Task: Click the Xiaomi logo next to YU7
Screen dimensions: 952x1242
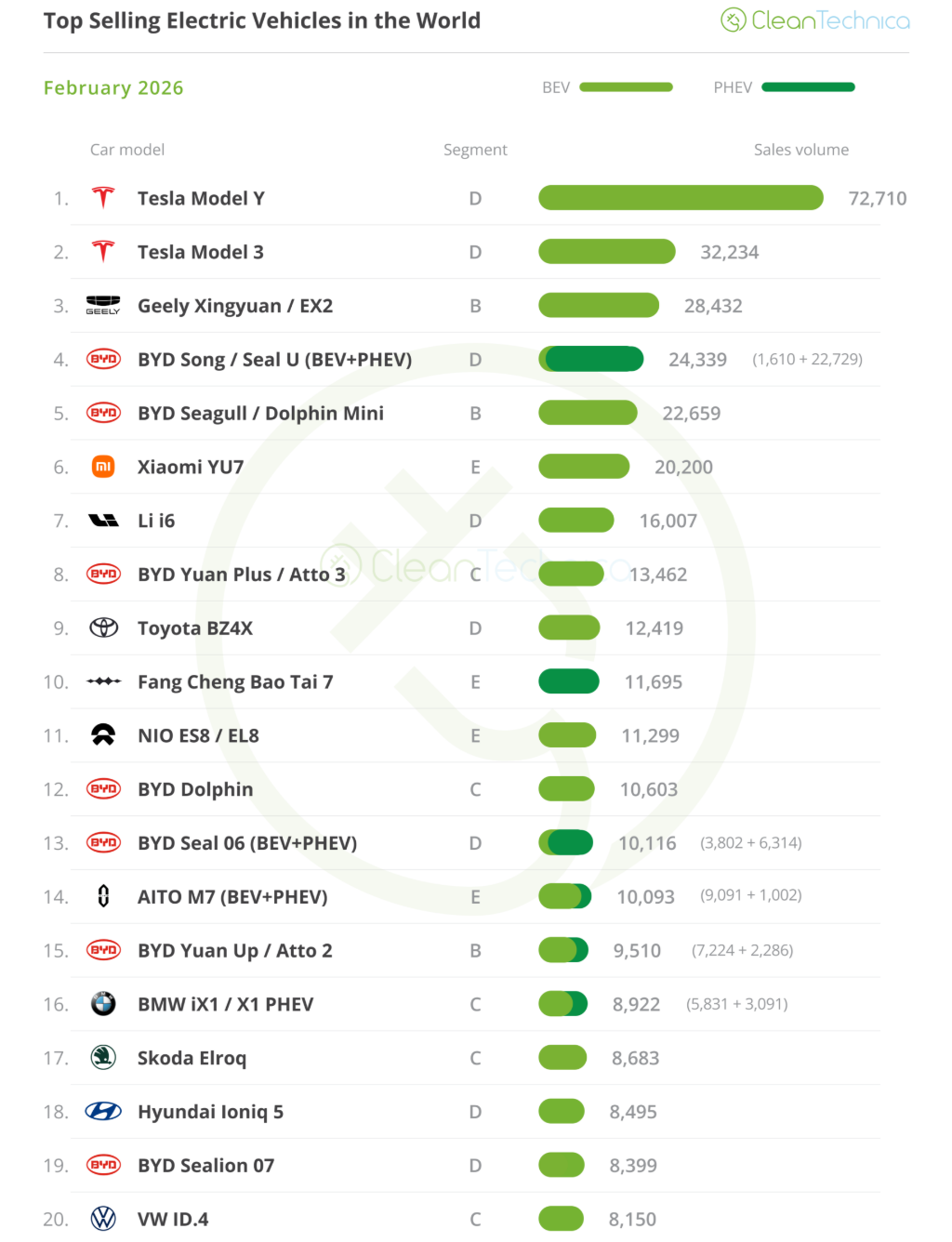Action: pos(103,467)
